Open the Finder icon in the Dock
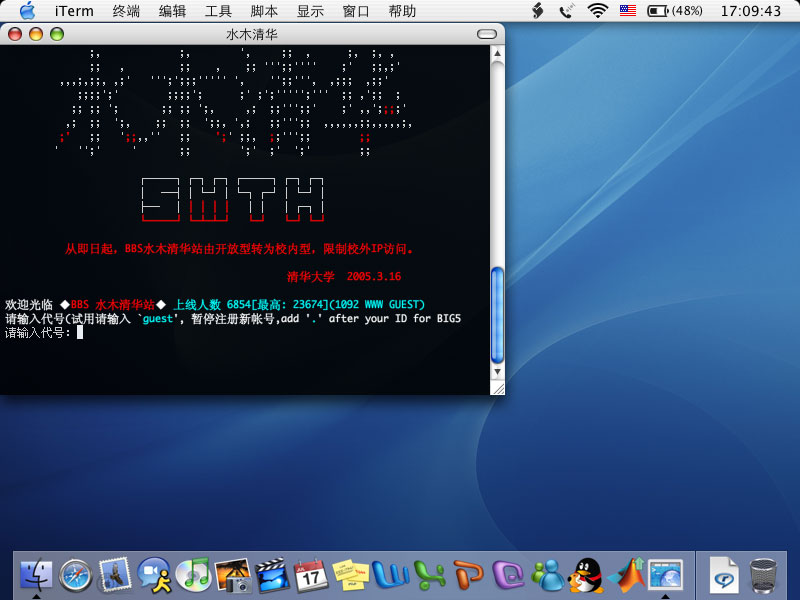The image size is (800, 600). pyautogui.click(x=36, y=576)
